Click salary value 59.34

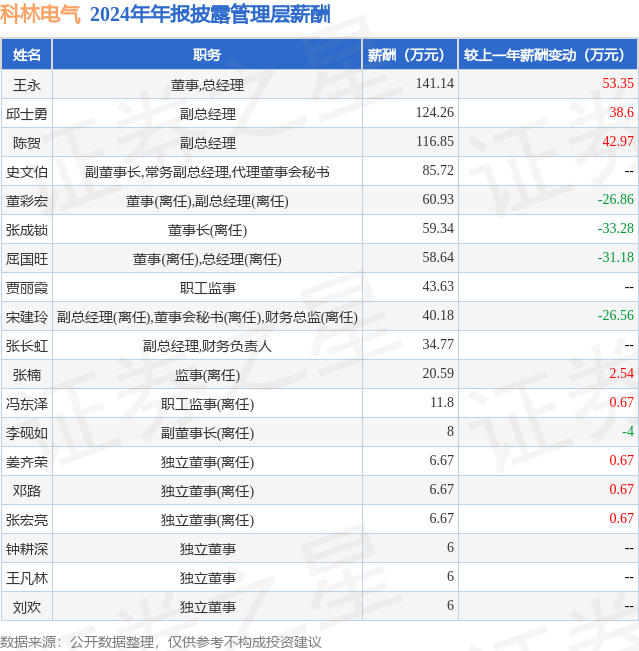[x=438, y=229]
